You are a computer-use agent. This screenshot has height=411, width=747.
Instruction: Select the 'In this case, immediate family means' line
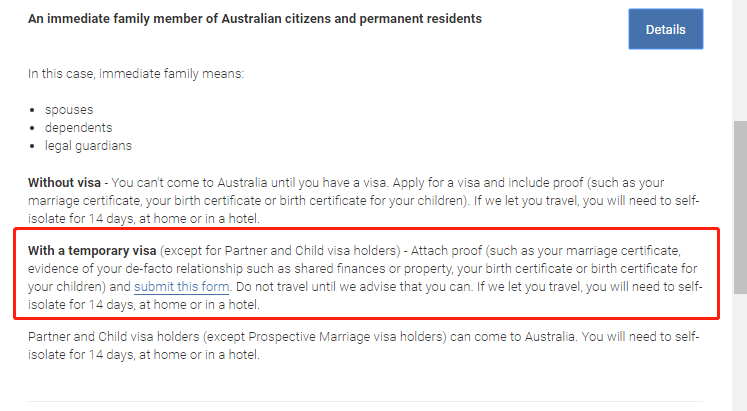tap(136, 74)
